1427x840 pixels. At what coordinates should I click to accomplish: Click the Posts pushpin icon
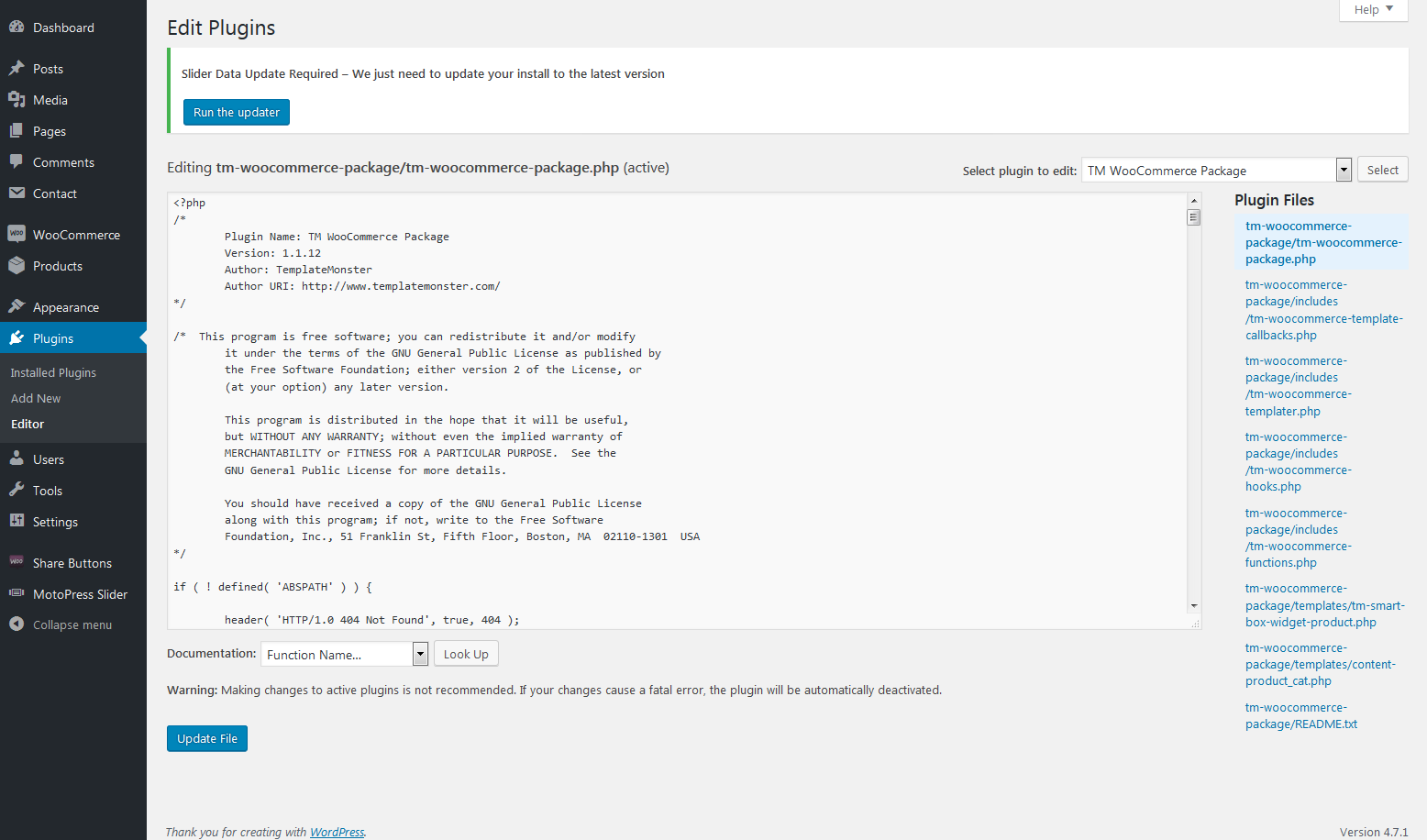click(x=17, y=69)
